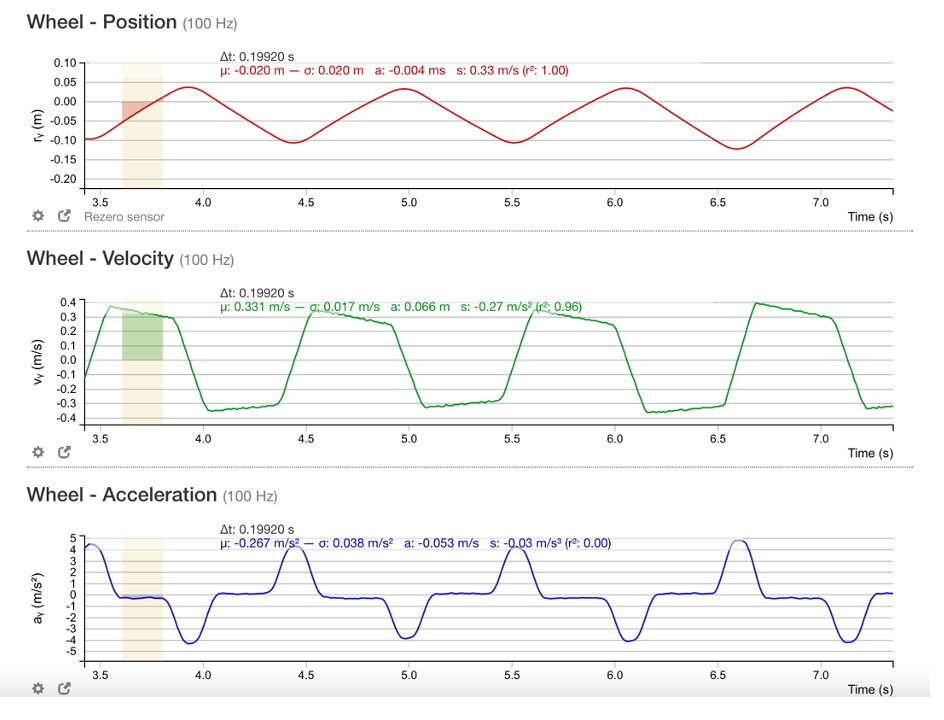Export the Wheel - Acceleration graph
The width and height of the screenshot is (944, 720).
point(64,689)
